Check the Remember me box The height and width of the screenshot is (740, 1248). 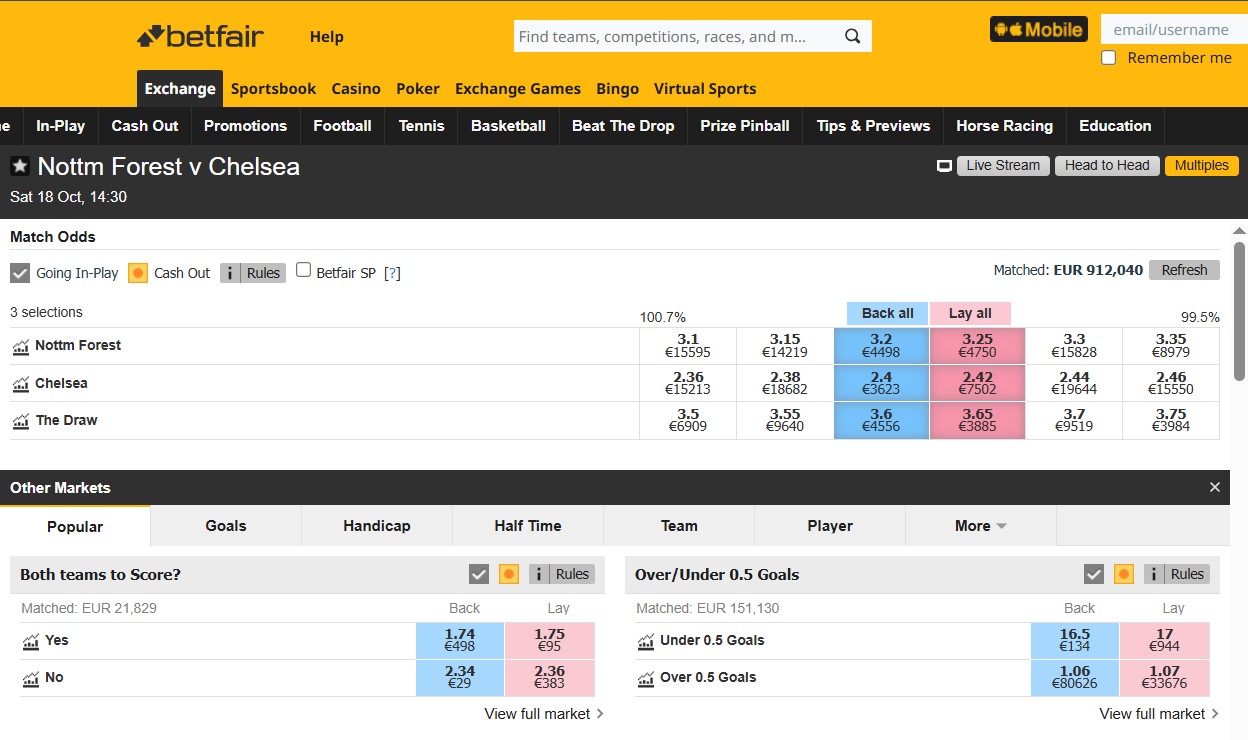pos(1108,57)
